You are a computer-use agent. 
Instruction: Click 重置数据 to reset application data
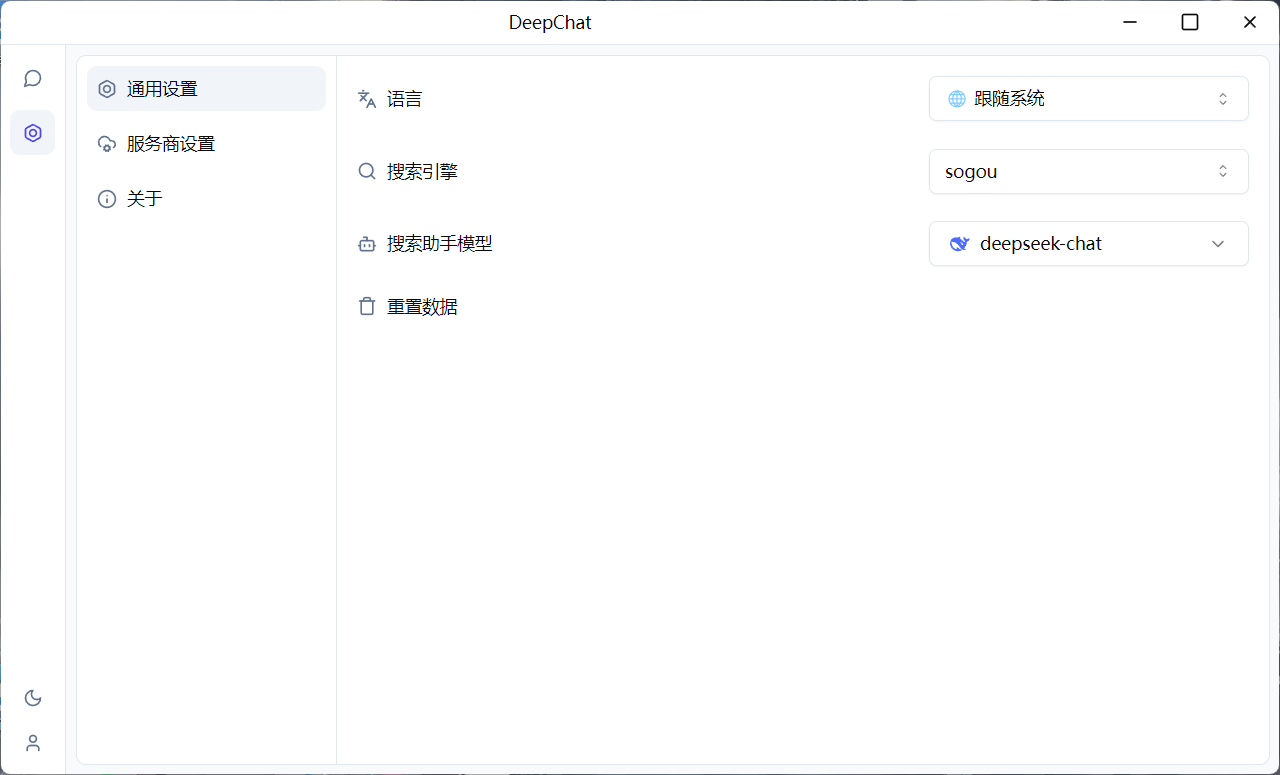tap(422, 306)
